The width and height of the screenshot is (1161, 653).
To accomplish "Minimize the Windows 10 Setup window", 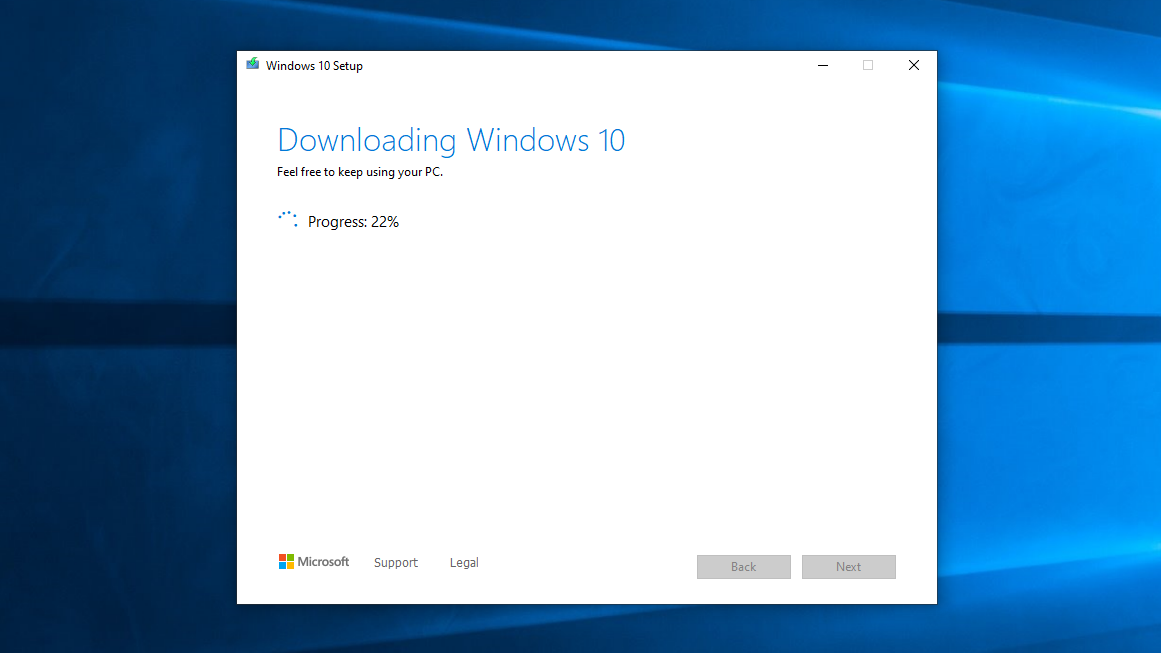I will 822,64.
